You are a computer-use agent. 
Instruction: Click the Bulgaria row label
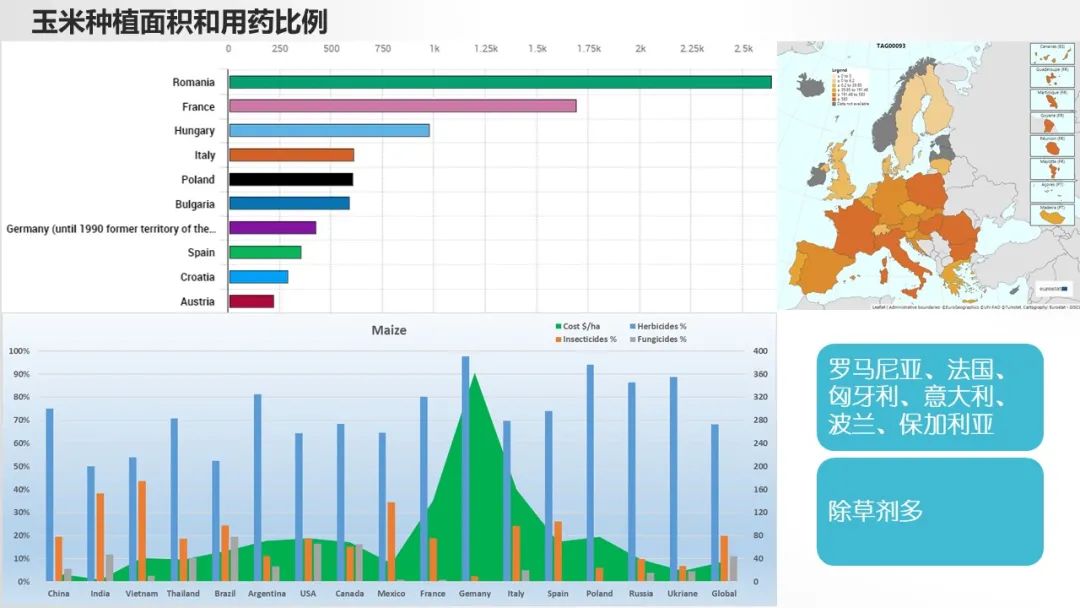click(x=195, y=204)
